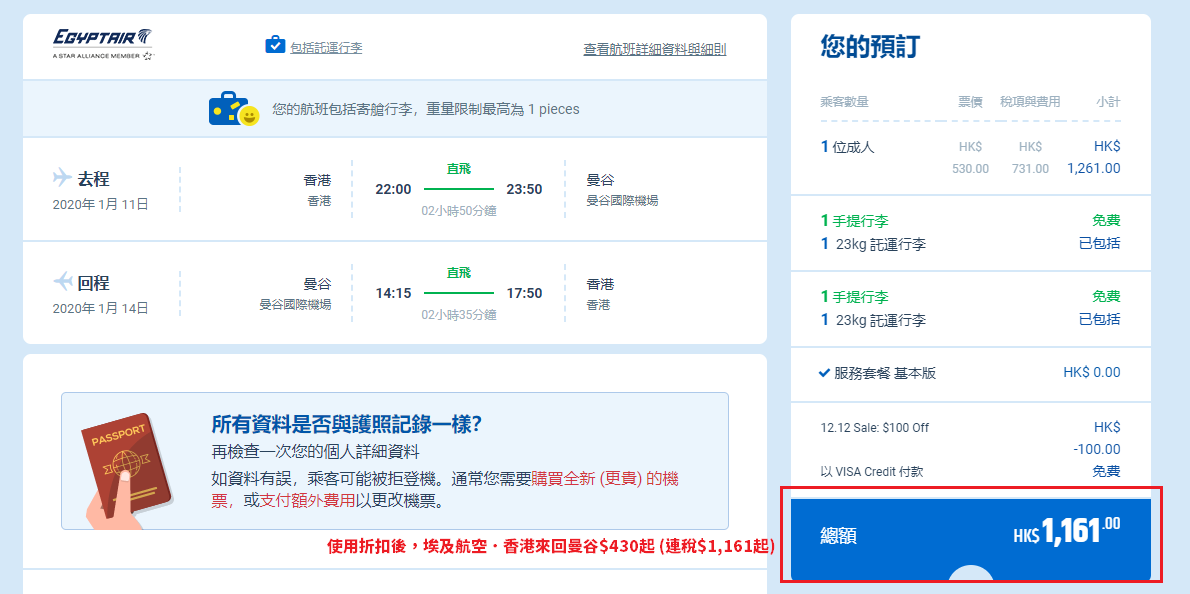1190x594 pixels.
Task: Click the flight duration 02小時35分鐘
Action: (459, 314)
